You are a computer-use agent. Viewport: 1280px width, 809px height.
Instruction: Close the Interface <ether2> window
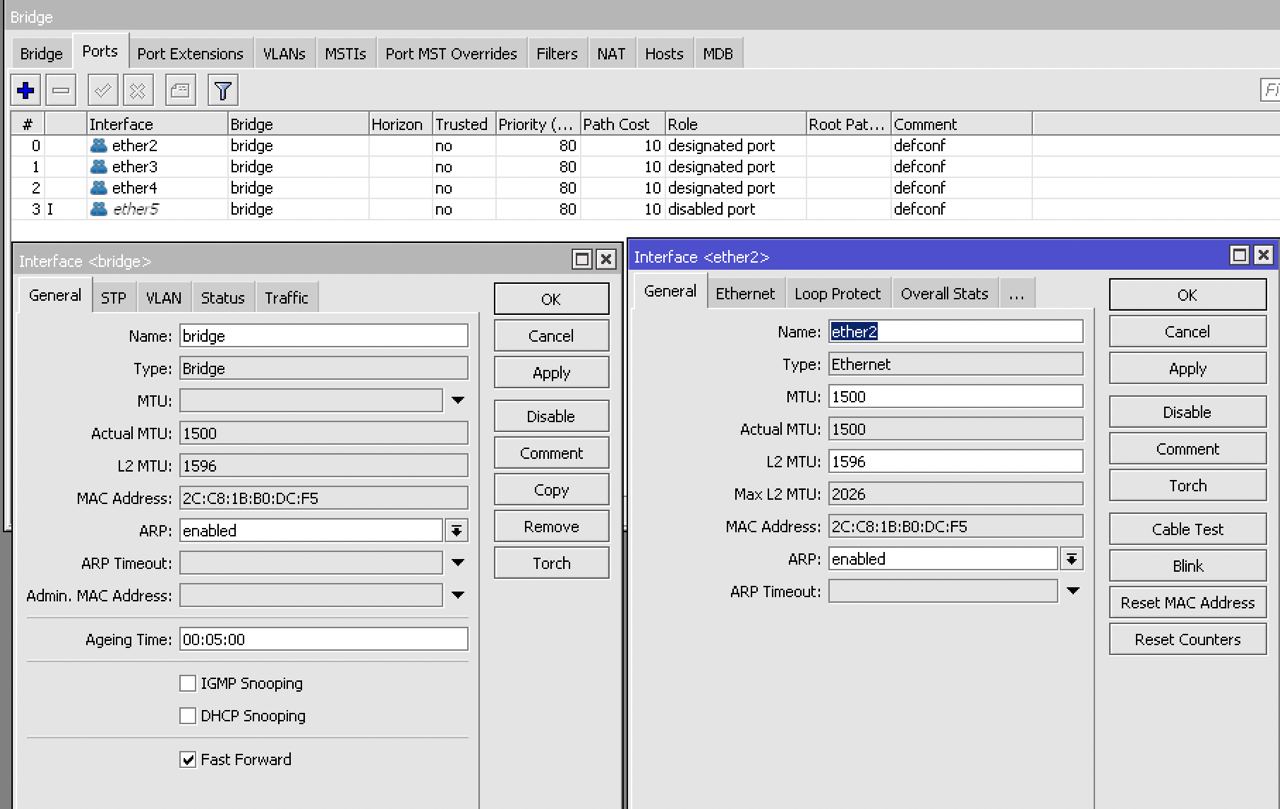pyautogui.click(x=1263, y=255)
